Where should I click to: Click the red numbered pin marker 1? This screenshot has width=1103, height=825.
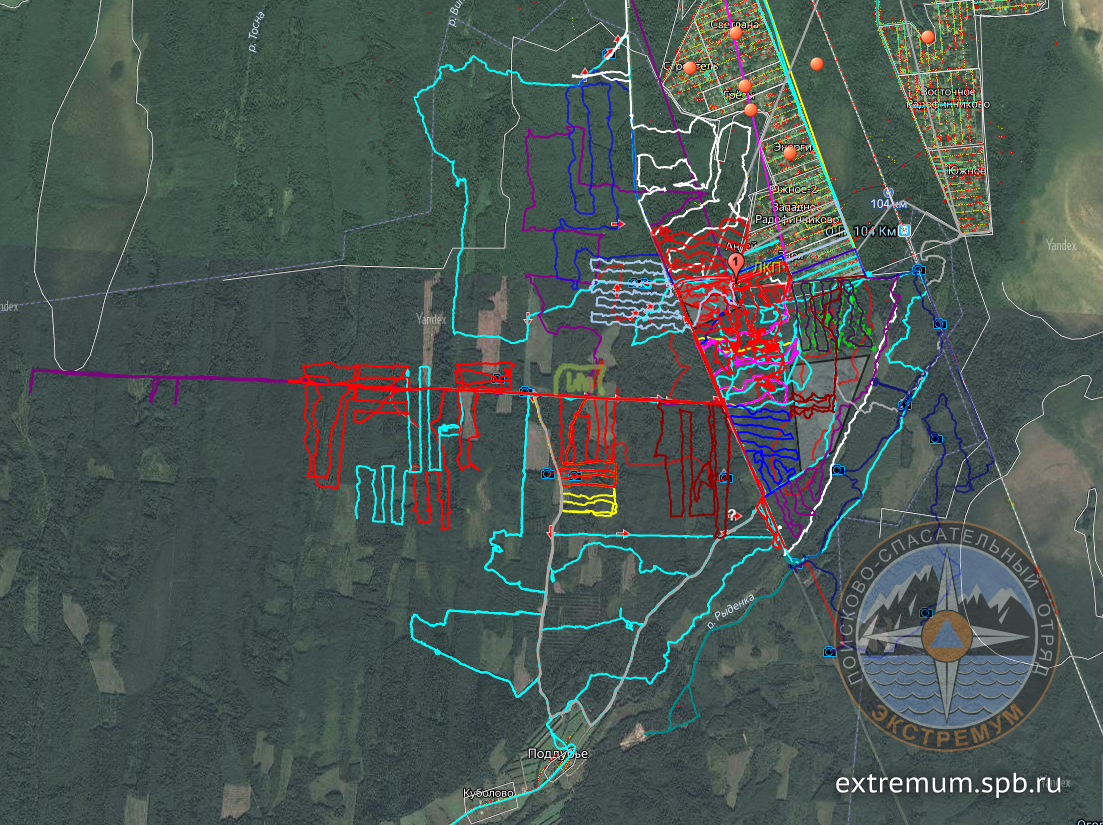pos(736,265)
